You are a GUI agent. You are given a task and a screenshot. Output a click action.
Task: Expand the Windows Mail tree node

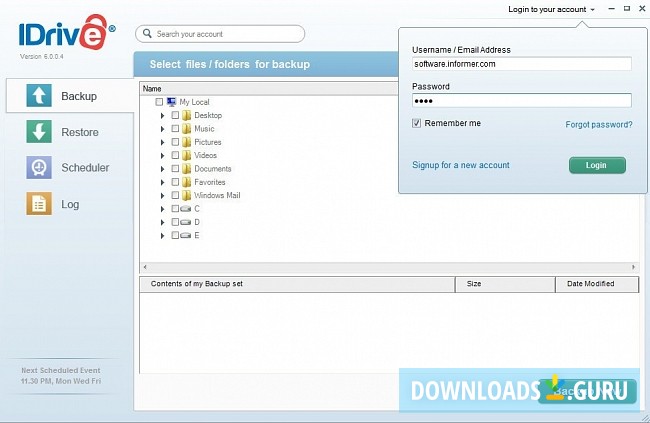[162, 196]
